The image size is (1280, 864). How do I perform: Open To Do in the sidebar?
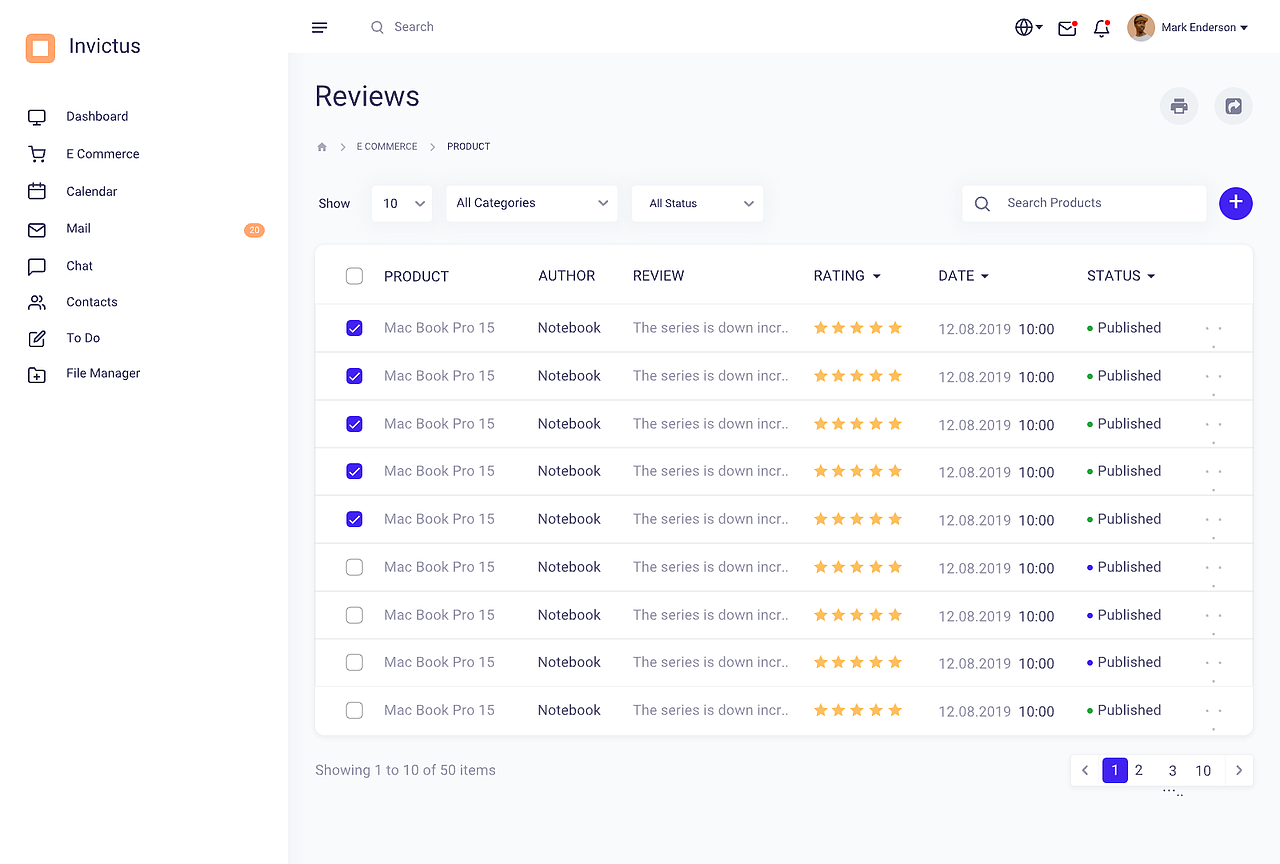83,338
